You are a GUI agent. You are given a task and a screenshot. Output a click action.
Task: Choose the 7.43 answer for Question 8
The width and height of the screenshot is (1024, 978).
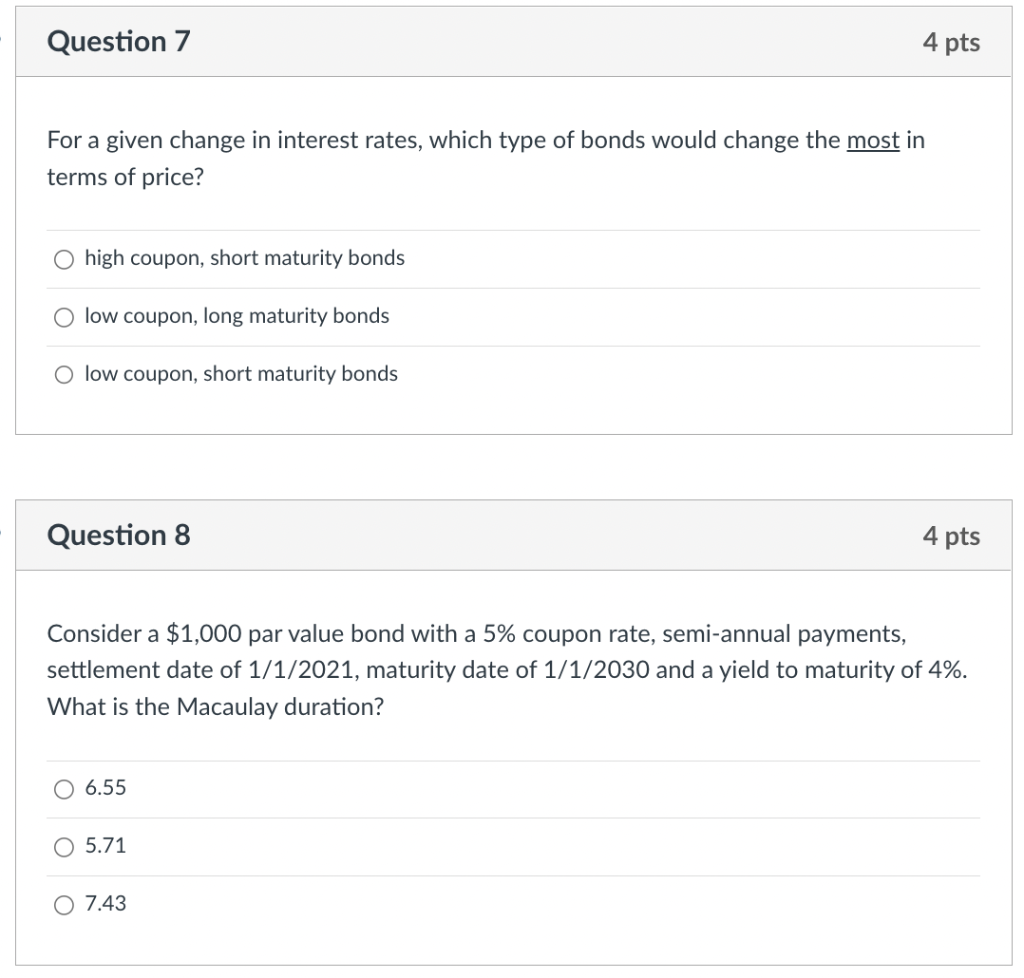pyautogui.click(x=64, y=905)
